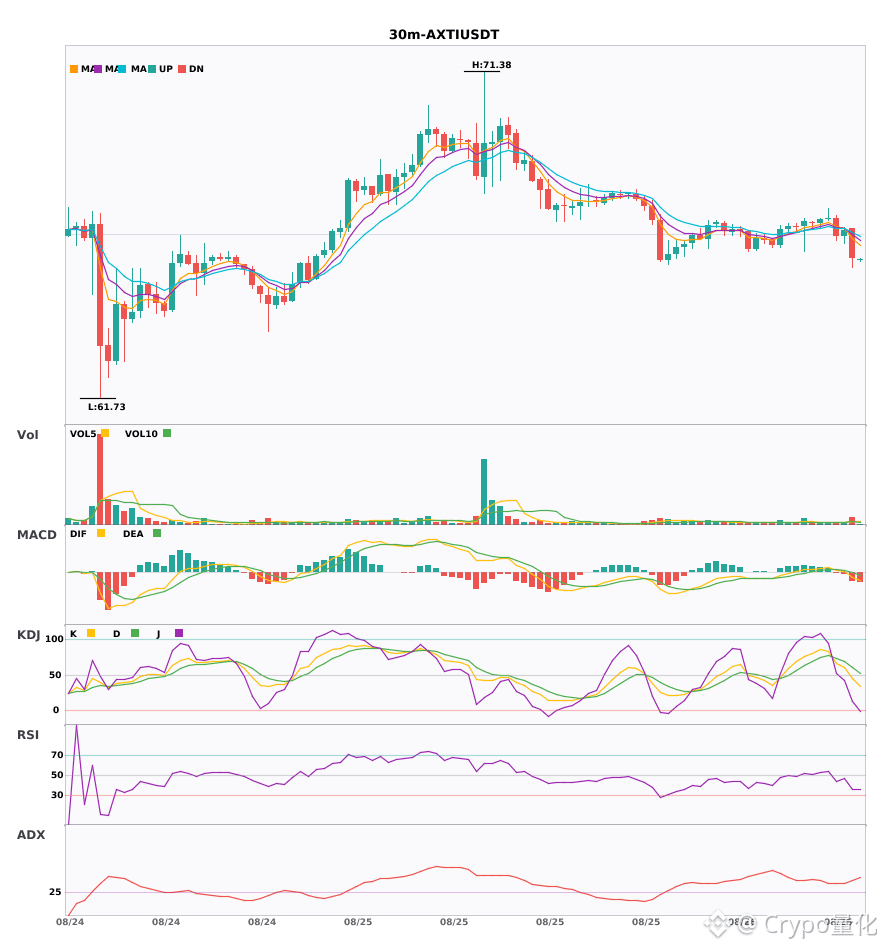Click the DEA legend text

click(x=133, y=534)
